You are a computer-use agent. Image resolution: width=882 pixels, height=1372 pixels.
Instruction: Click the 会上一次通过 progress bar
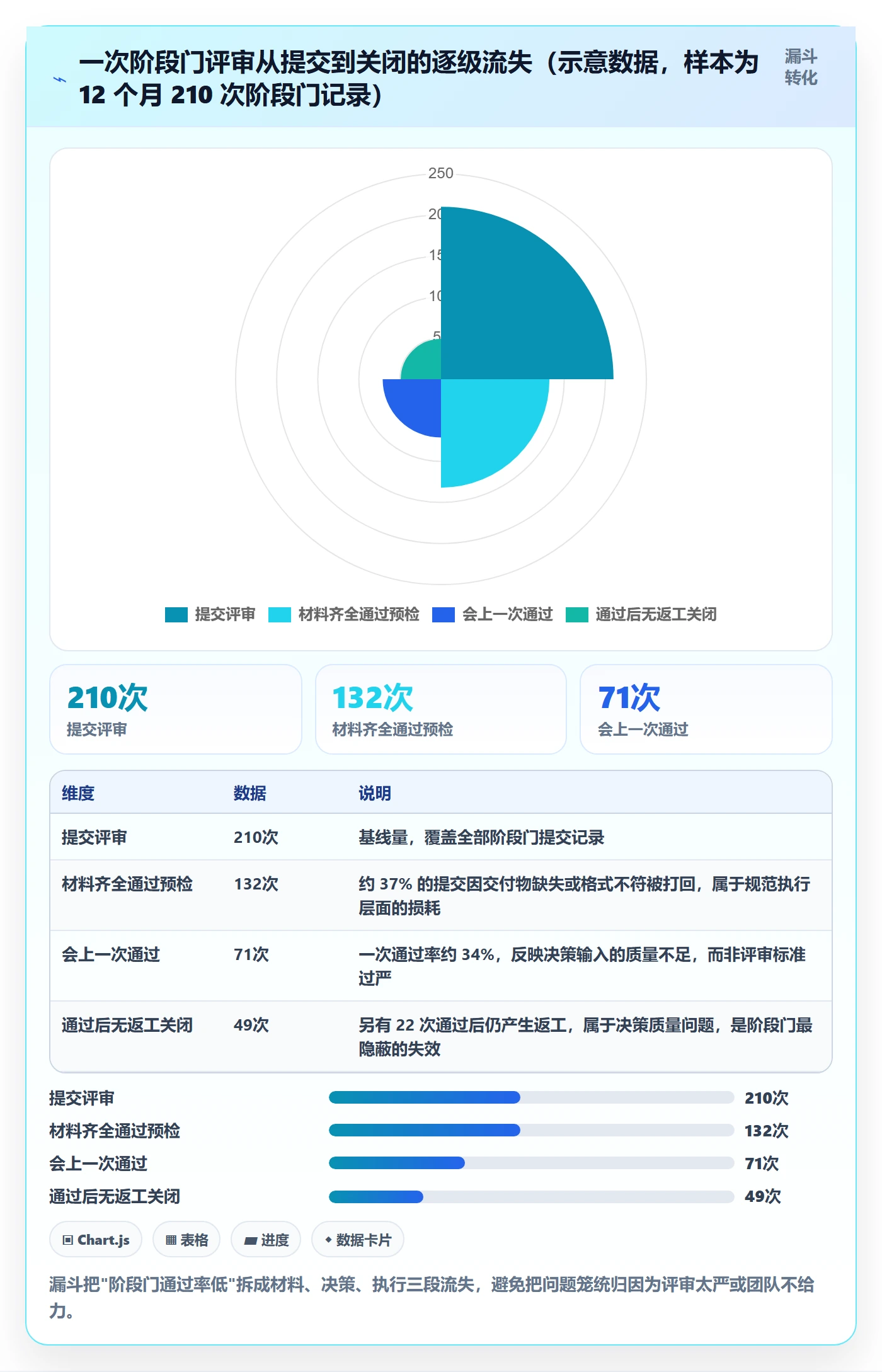[x=531, y=1163]
